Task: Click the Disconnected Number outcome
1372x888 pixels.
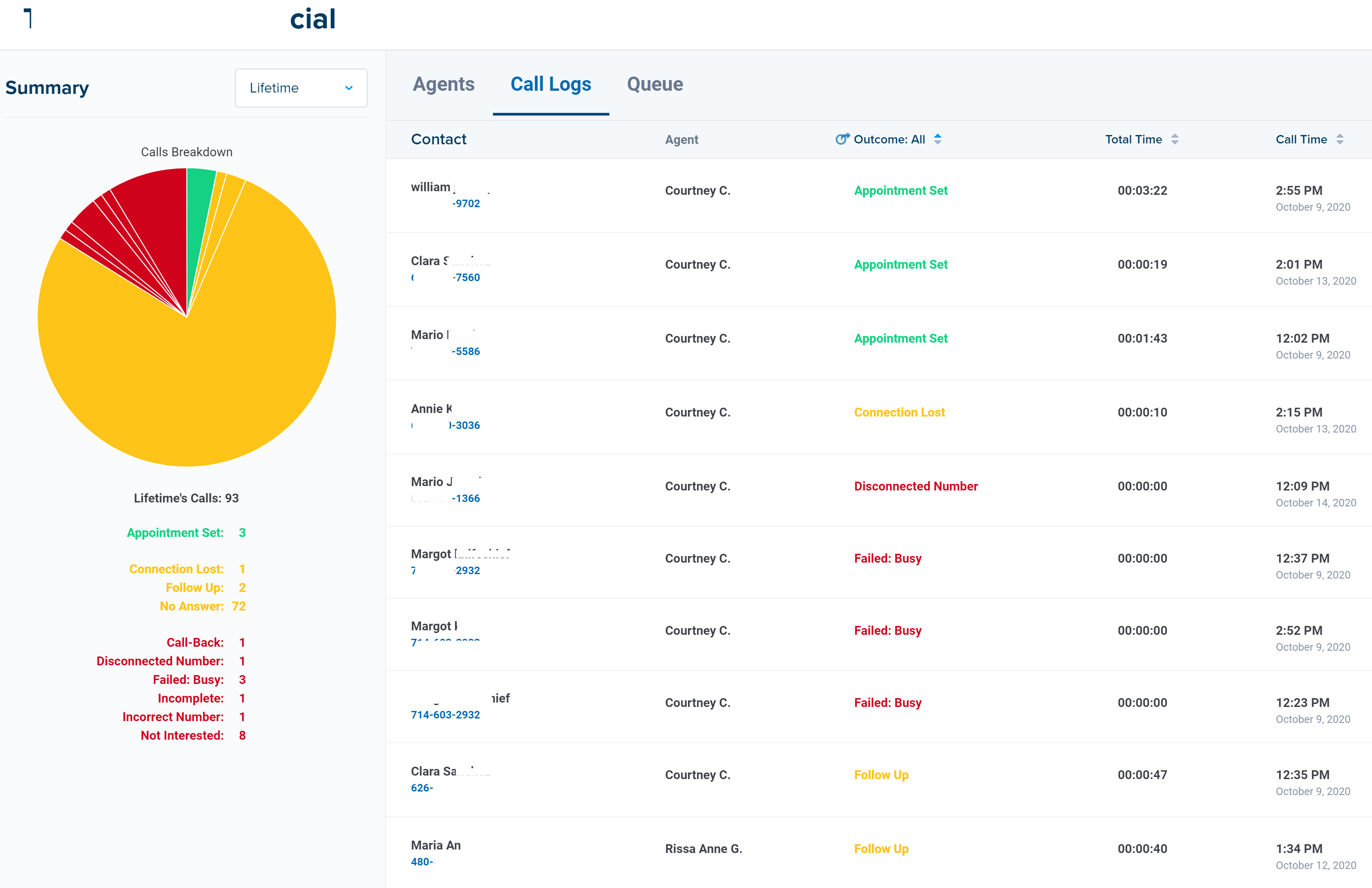Action: (915, 486)
